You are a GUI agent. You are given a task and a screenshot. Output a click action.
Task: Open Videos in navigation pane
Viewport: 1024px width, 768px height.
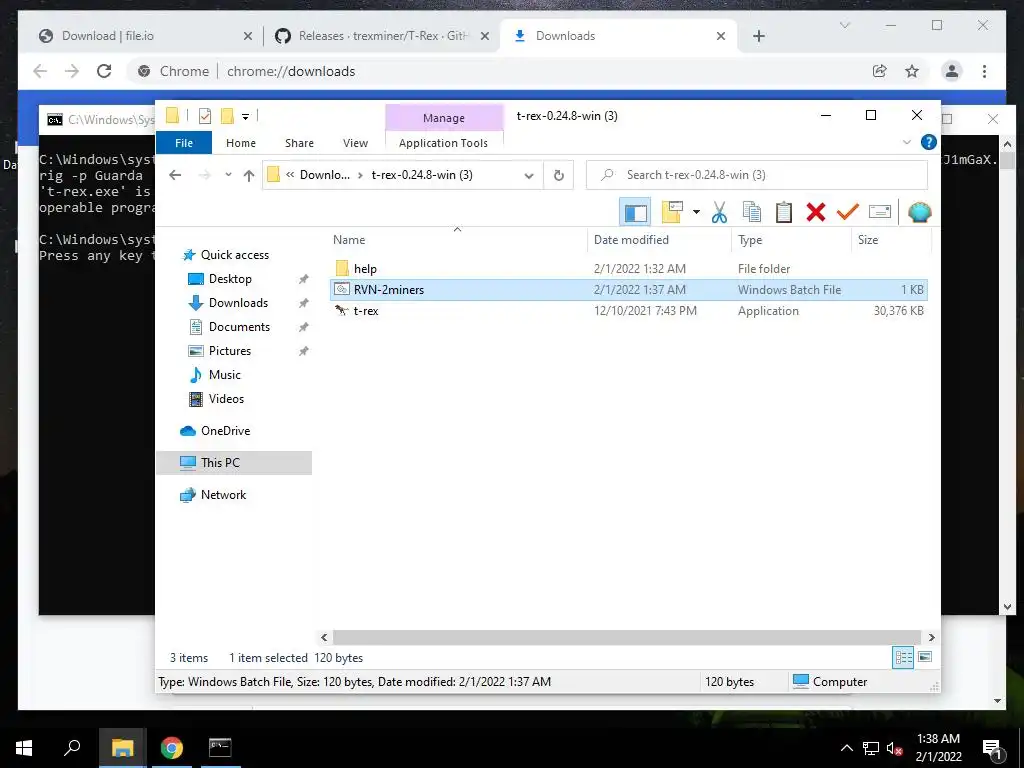pyautogui.click(x=226, y=399)
